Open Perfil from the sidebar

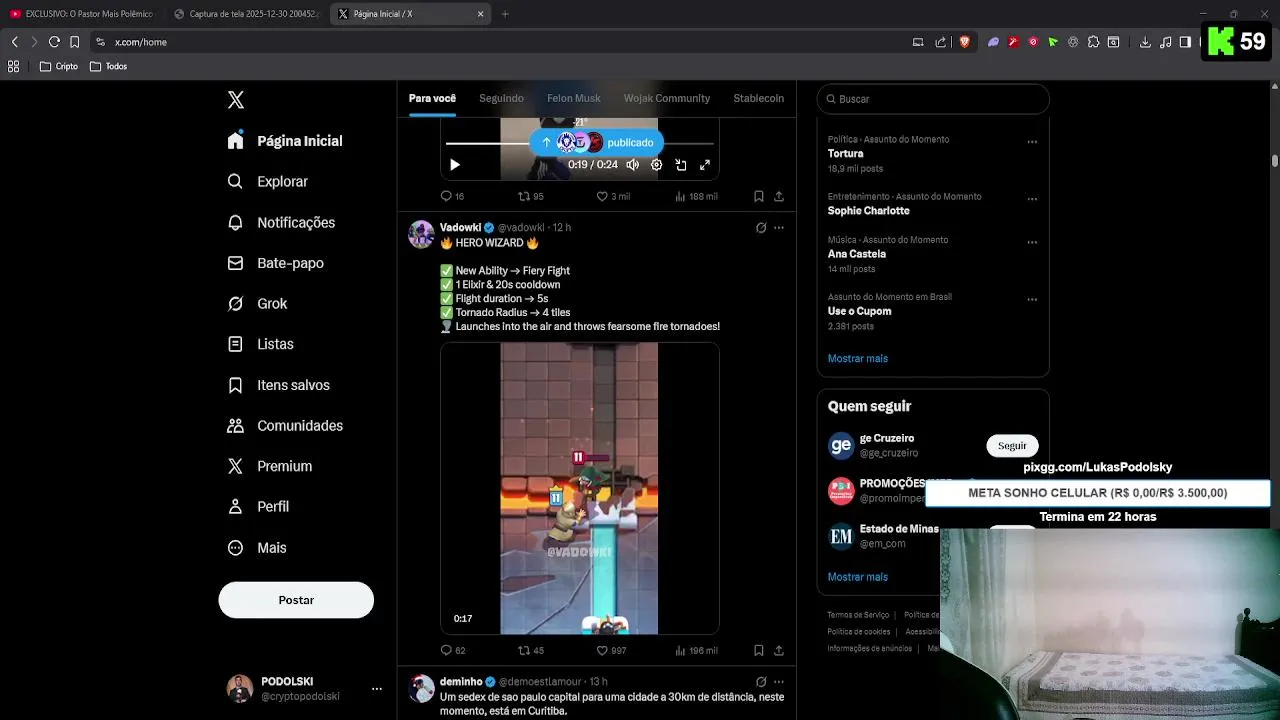259,507
